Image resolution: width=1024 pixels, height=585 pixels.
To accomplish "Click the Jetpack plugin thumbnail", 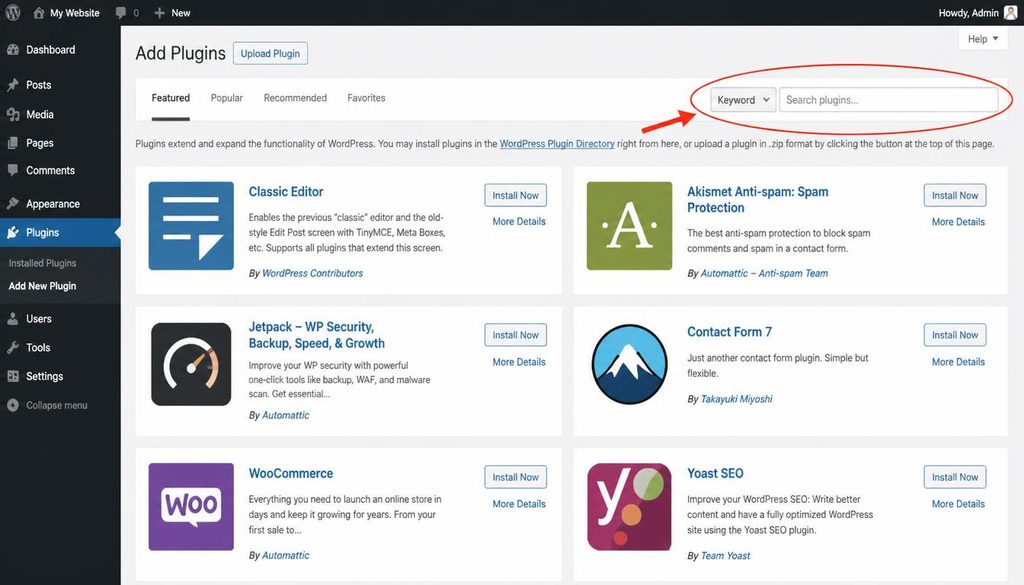I will 191,364.
